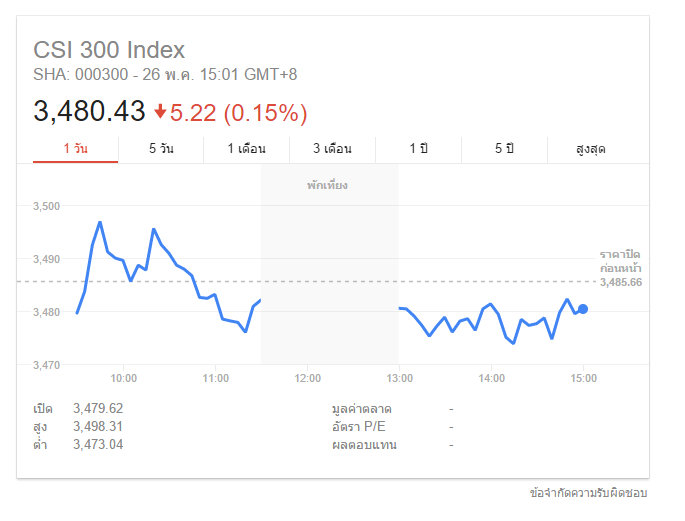Open the สูงสุด maximum range tab
This screenshot has width=685, height=521.
click(x=591, y=149)
